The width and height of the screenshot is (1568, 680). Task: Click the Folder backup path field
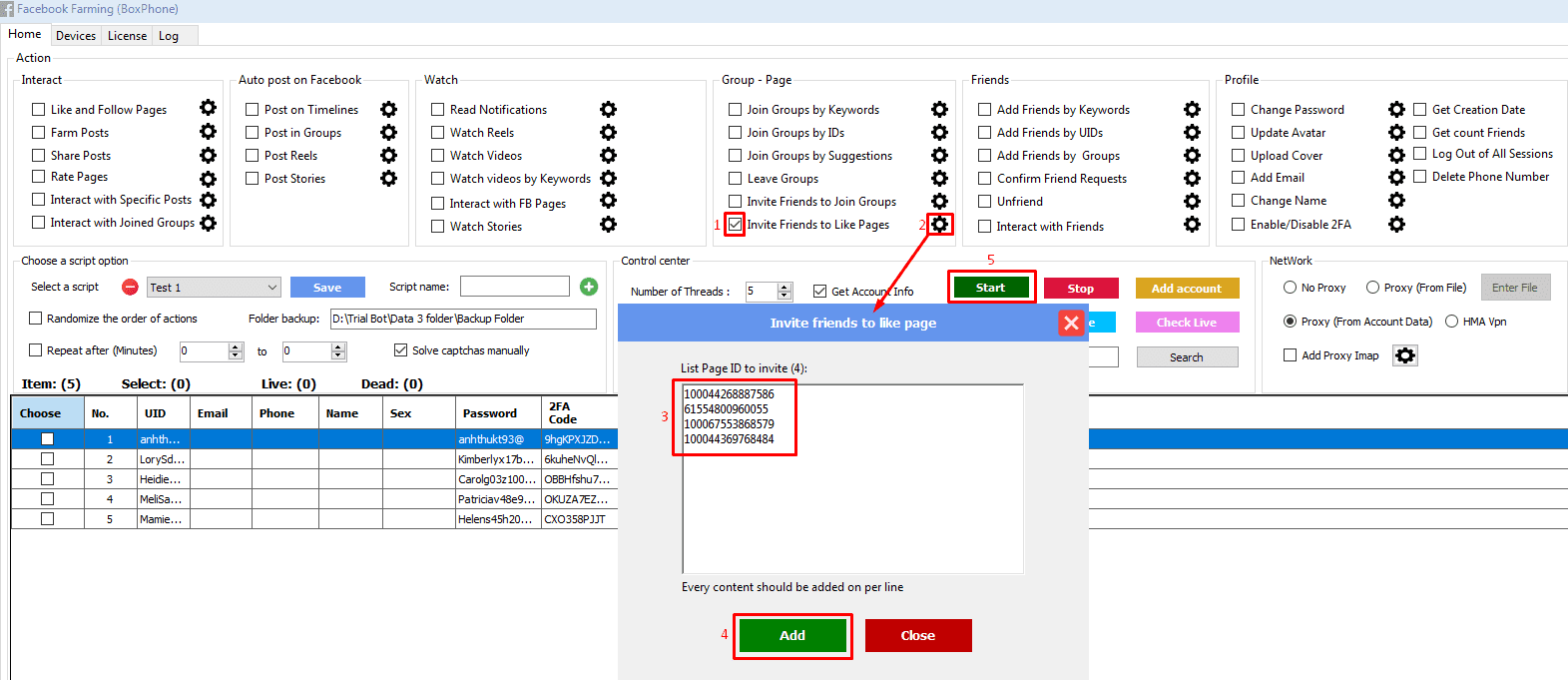point(463,319)
